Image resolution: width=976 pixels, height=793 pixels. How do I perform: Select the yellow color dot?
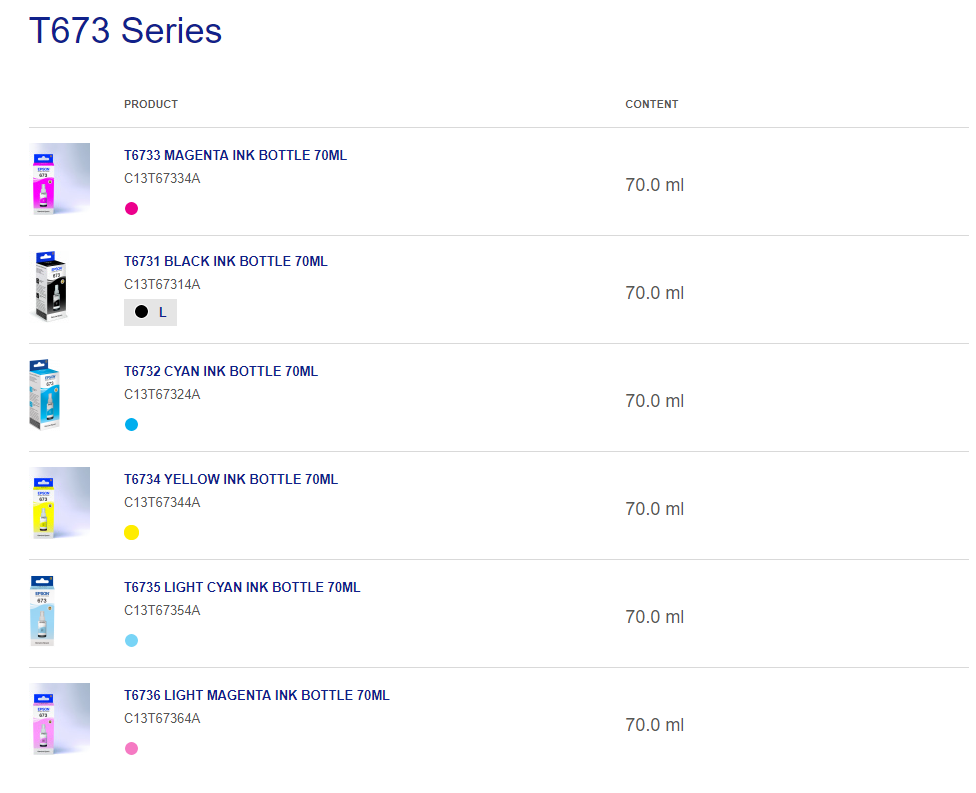(131, 533)
